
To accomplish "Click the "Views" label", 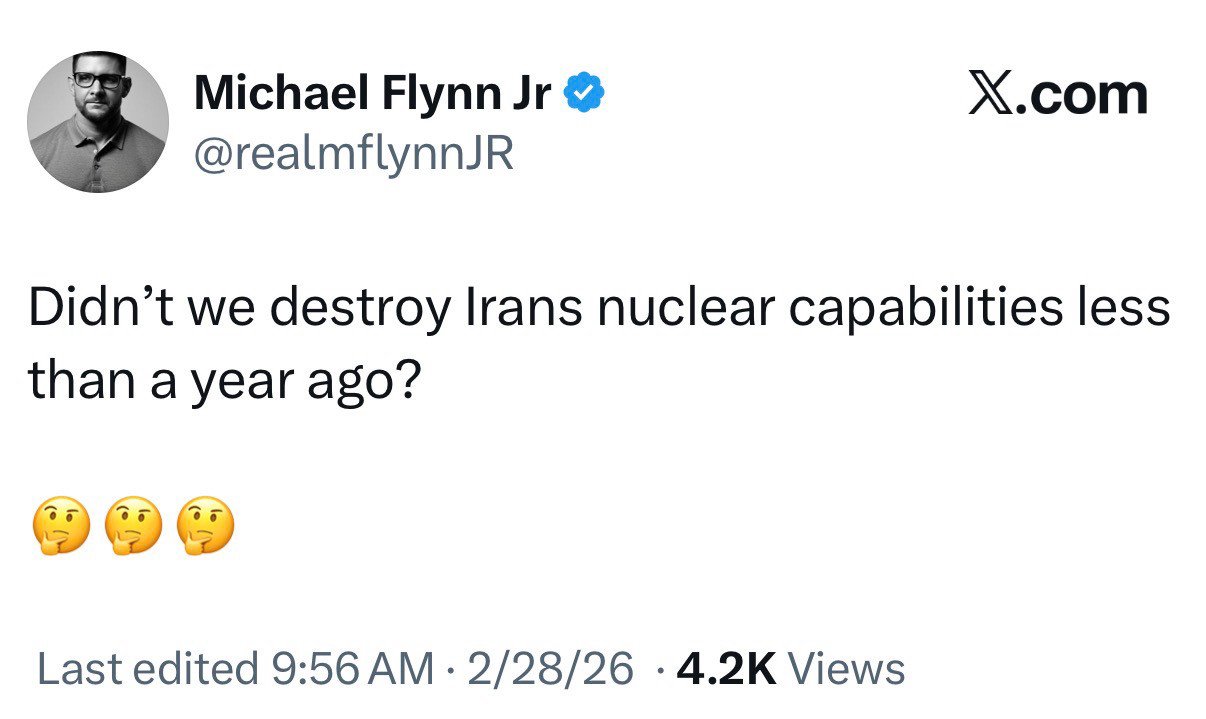I will pyautogui.click(x=847, y=669).
